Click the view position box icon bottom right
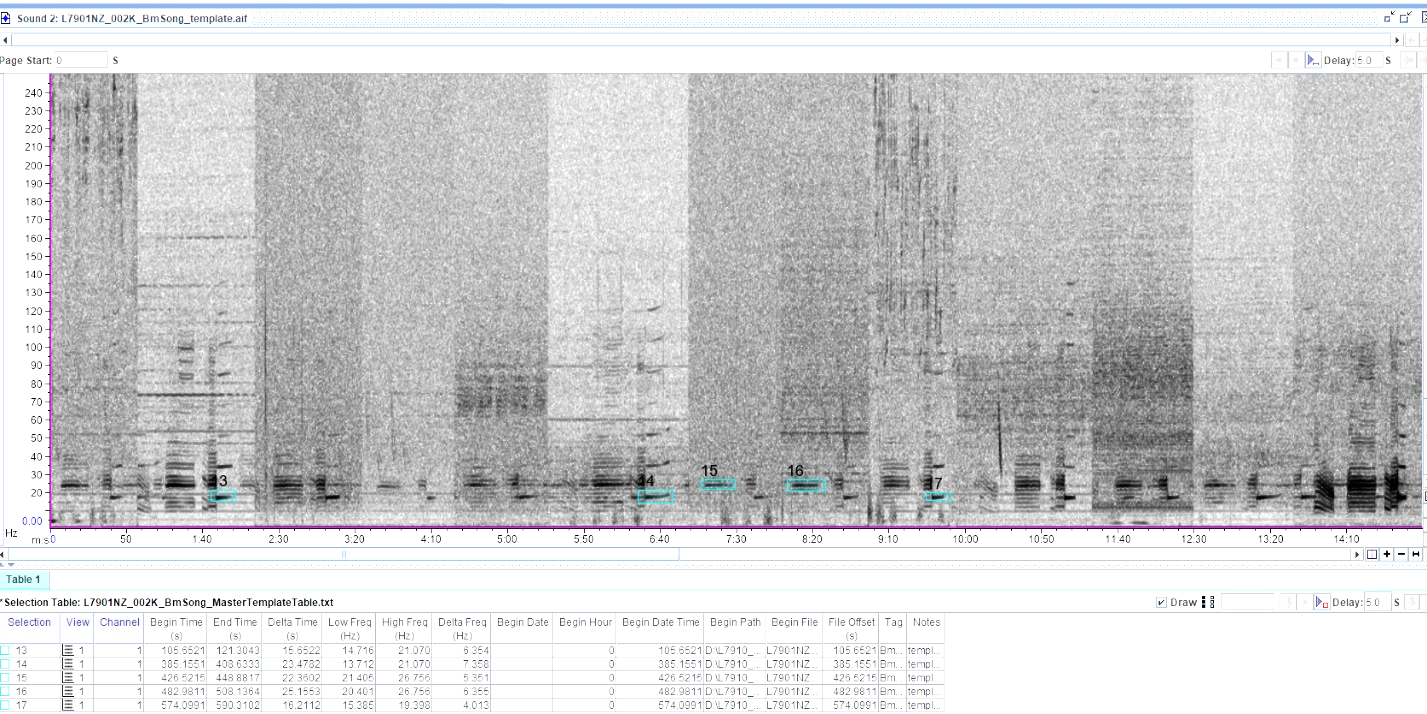Screen dimensions: 1427x714 pos(1371,555)
